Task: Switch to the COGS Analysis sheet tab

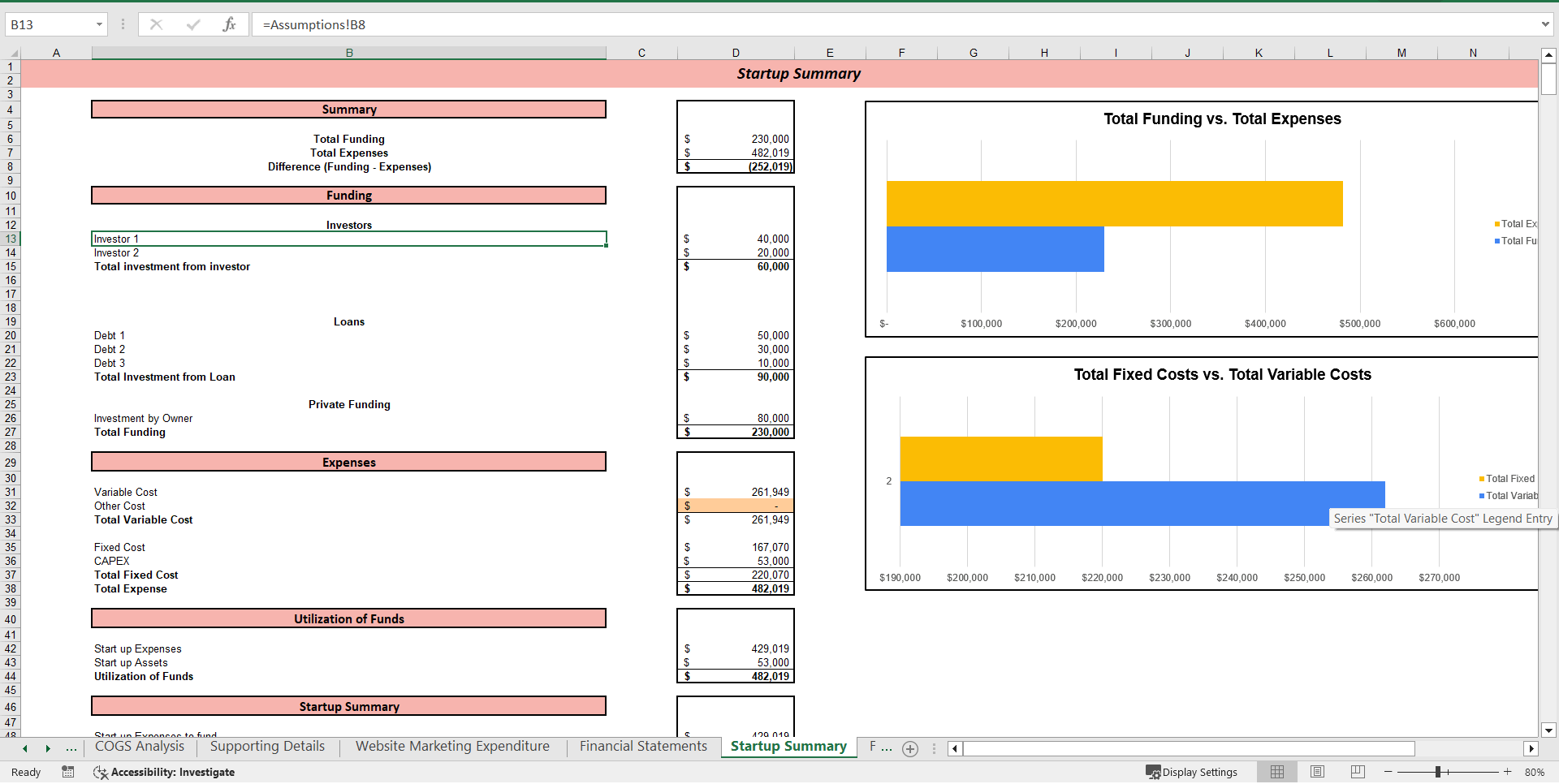Action: coord(139,746)
